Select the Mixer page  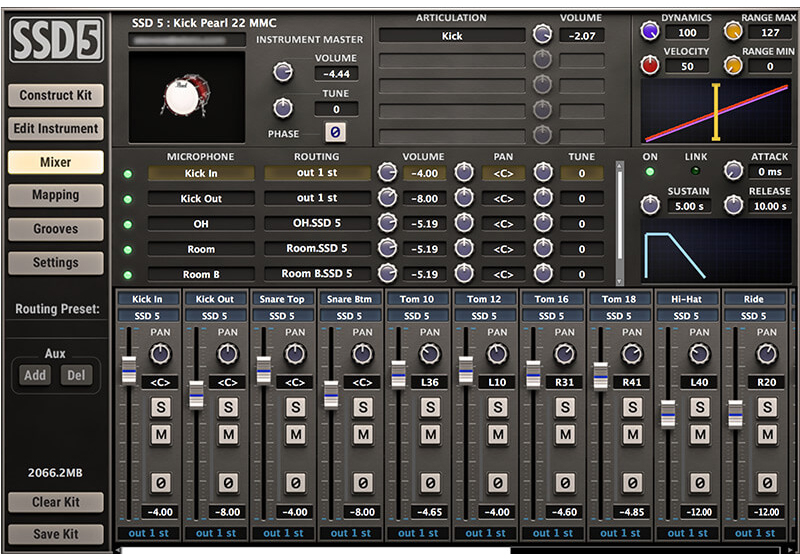tap(56, 162)
